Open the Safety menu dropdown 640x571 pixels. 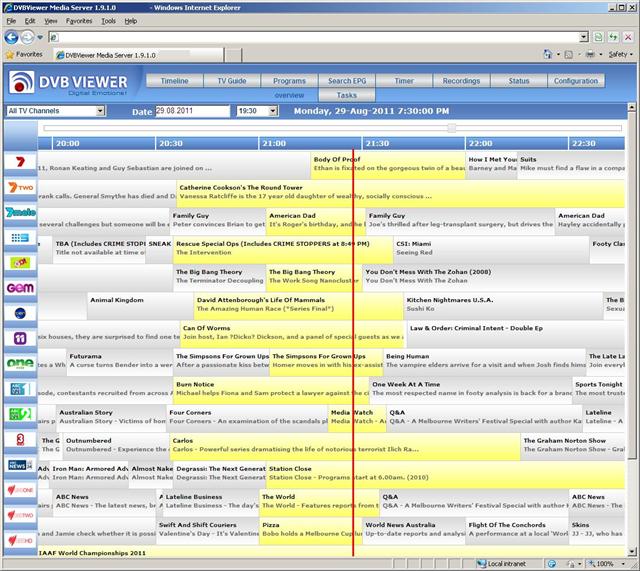620,54
